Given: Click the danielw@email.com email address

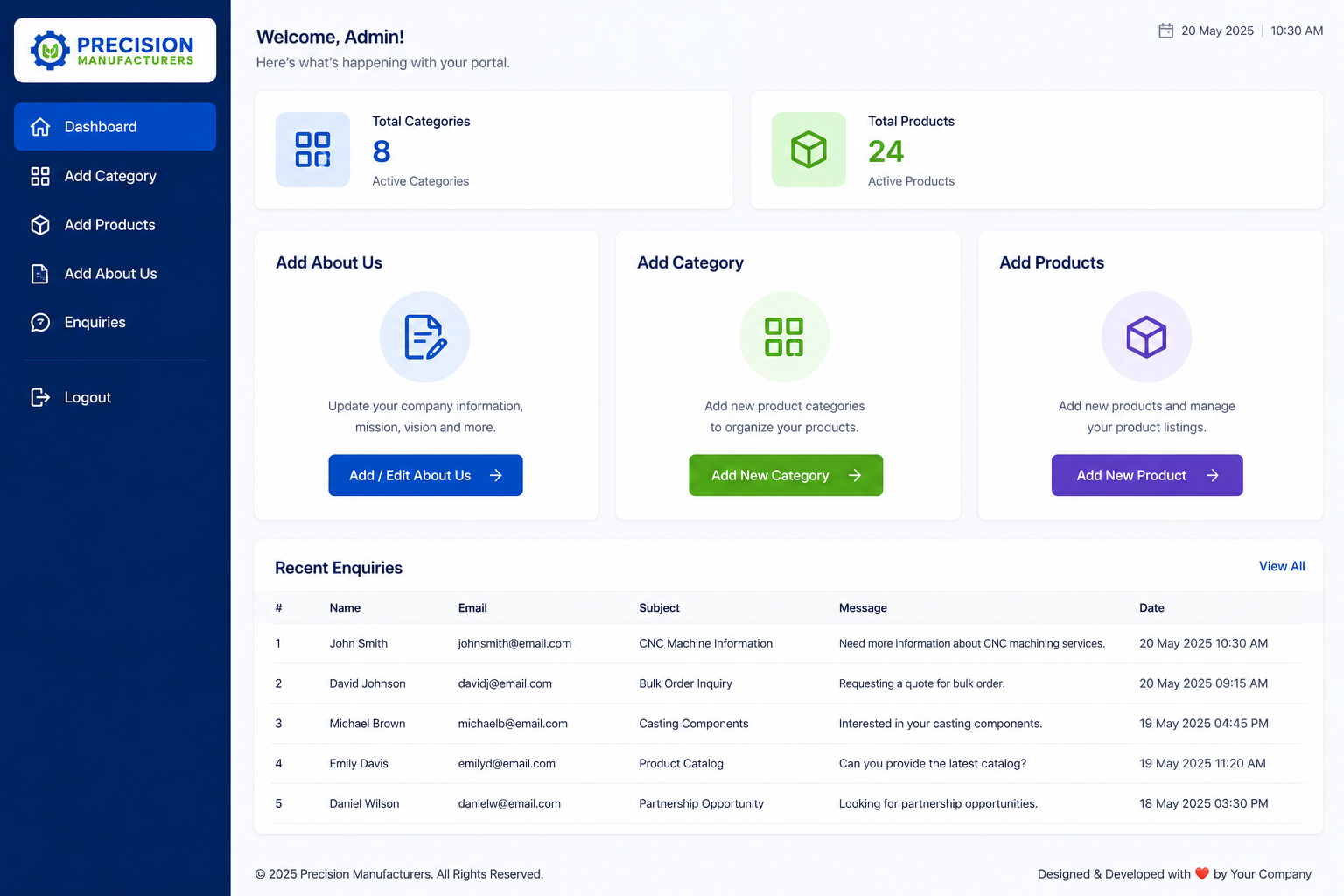Looking at the screenshot, I should (x=509, y=803).
